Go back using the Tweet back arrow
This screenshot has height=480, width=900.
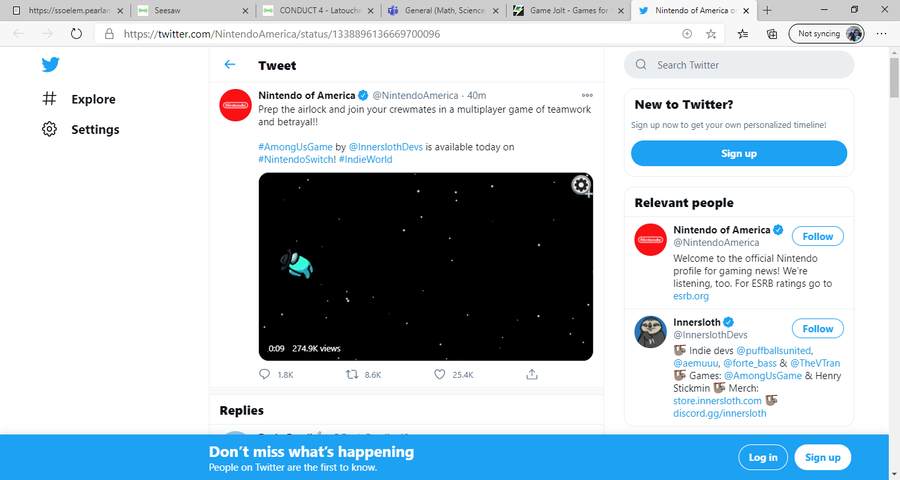pyautogui.click(x=230, y=65)
